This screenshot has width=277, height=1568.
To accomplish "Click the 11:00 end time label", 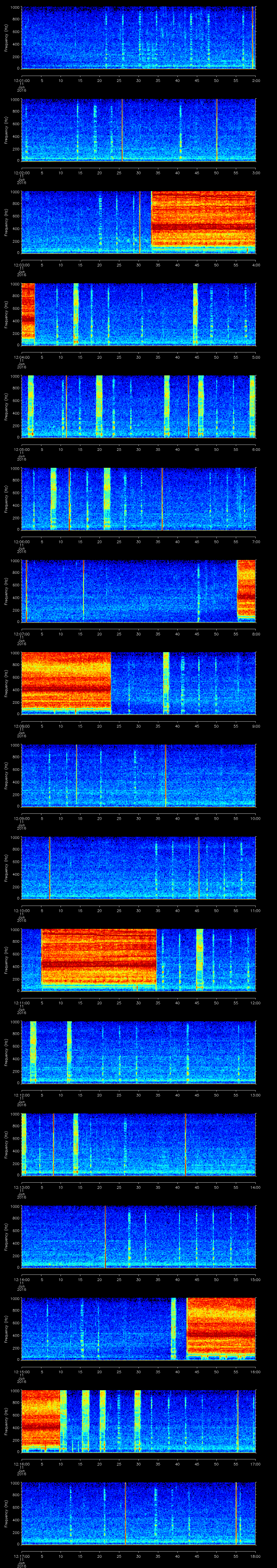I will (256, 910).
